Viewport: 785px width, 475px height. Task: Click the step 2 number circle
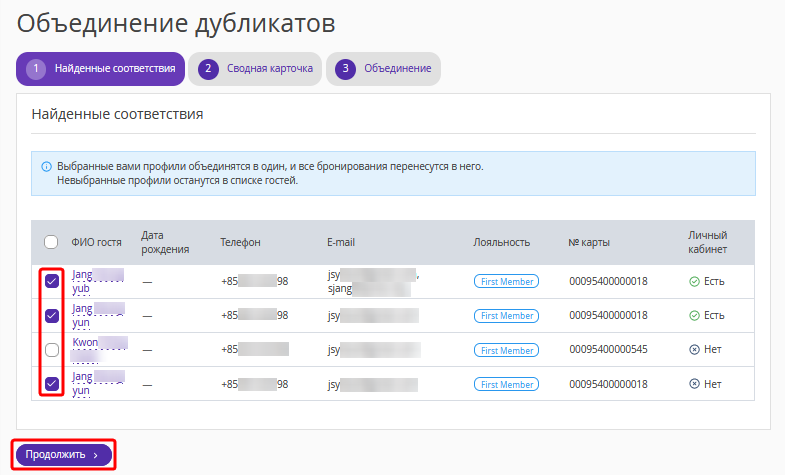coord(209,69)
